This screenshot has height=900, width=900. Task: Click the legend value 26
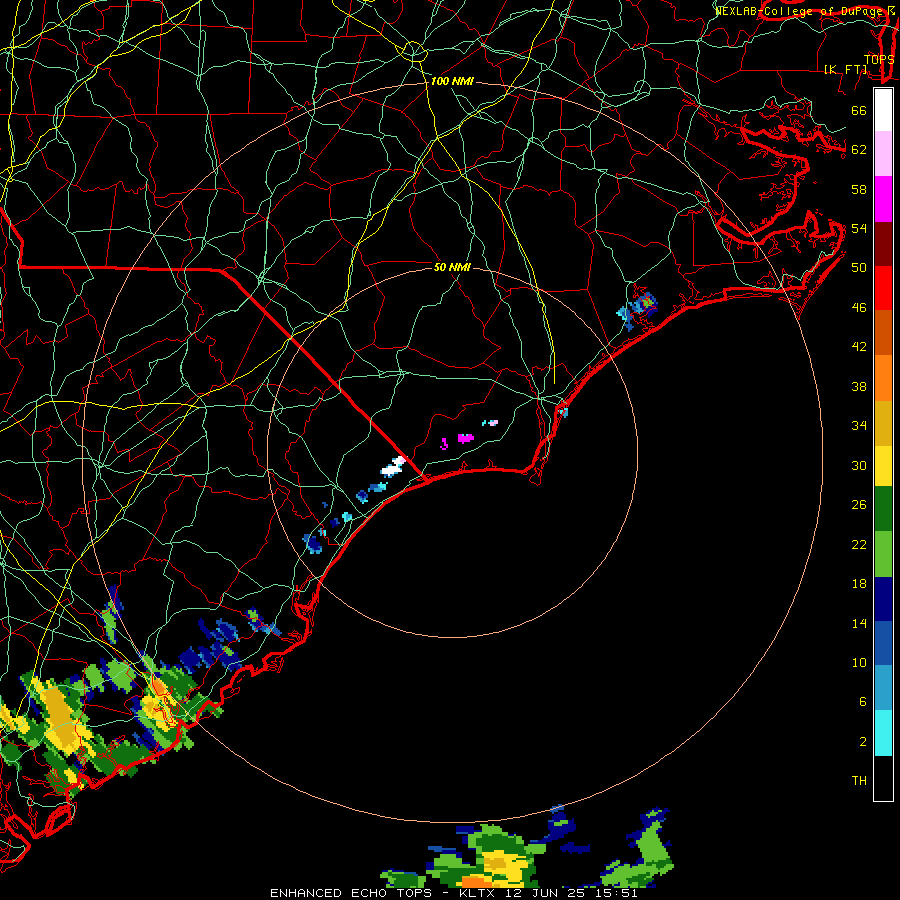pyautogui.click(x=859, y=505)
